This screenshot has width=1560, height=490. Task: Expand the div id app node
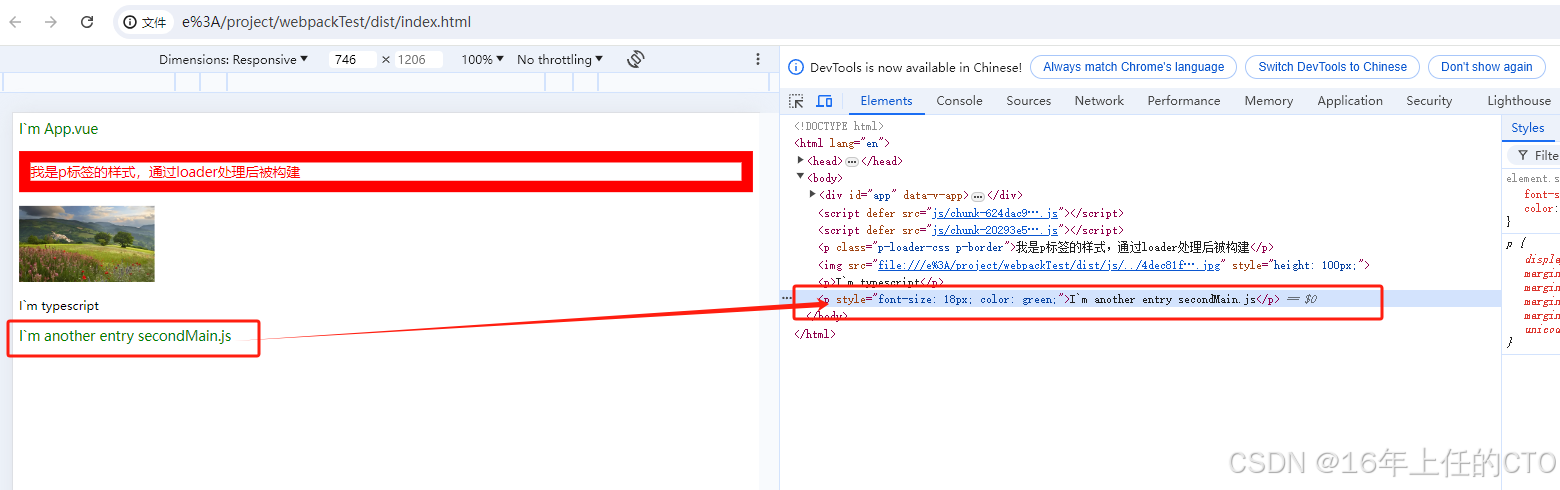pos(812,195)
